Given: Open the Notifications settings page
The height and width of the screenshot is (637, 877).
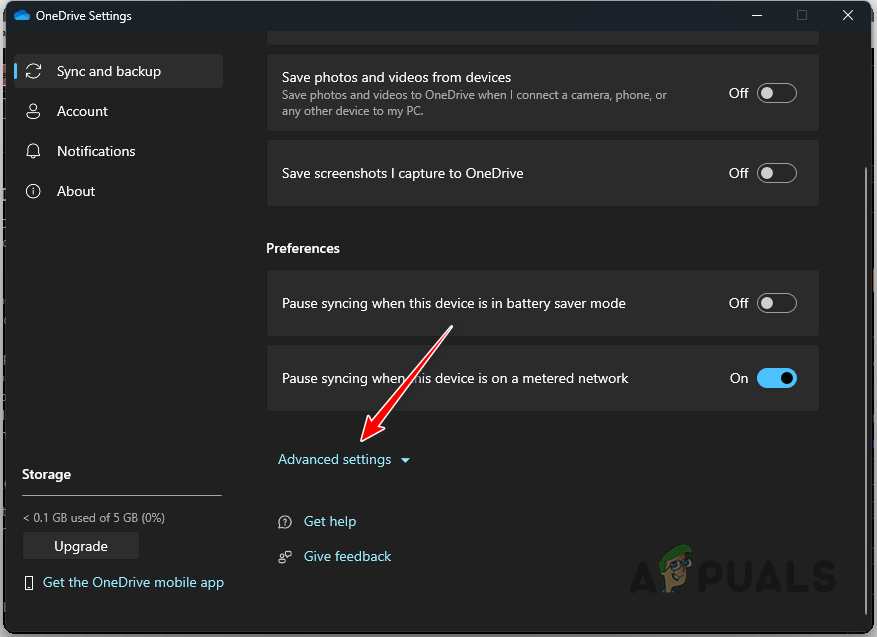Looking at the screenshot, I should point(97,151).
